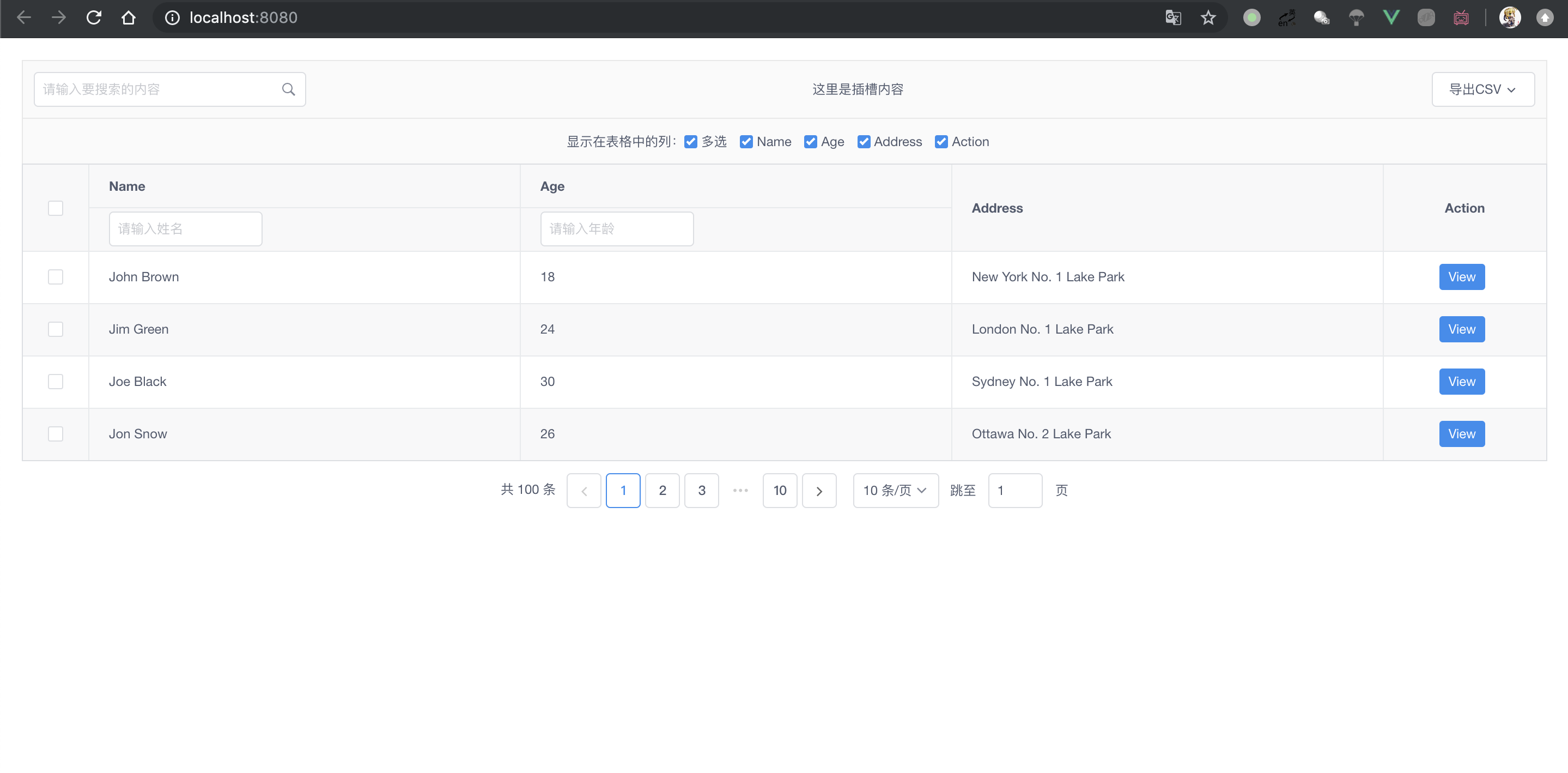The height and width of the screenshot is (773, 1568).
Task: Focus the 请输入姓名 name filter field
Action: click(x=185, y=229)
